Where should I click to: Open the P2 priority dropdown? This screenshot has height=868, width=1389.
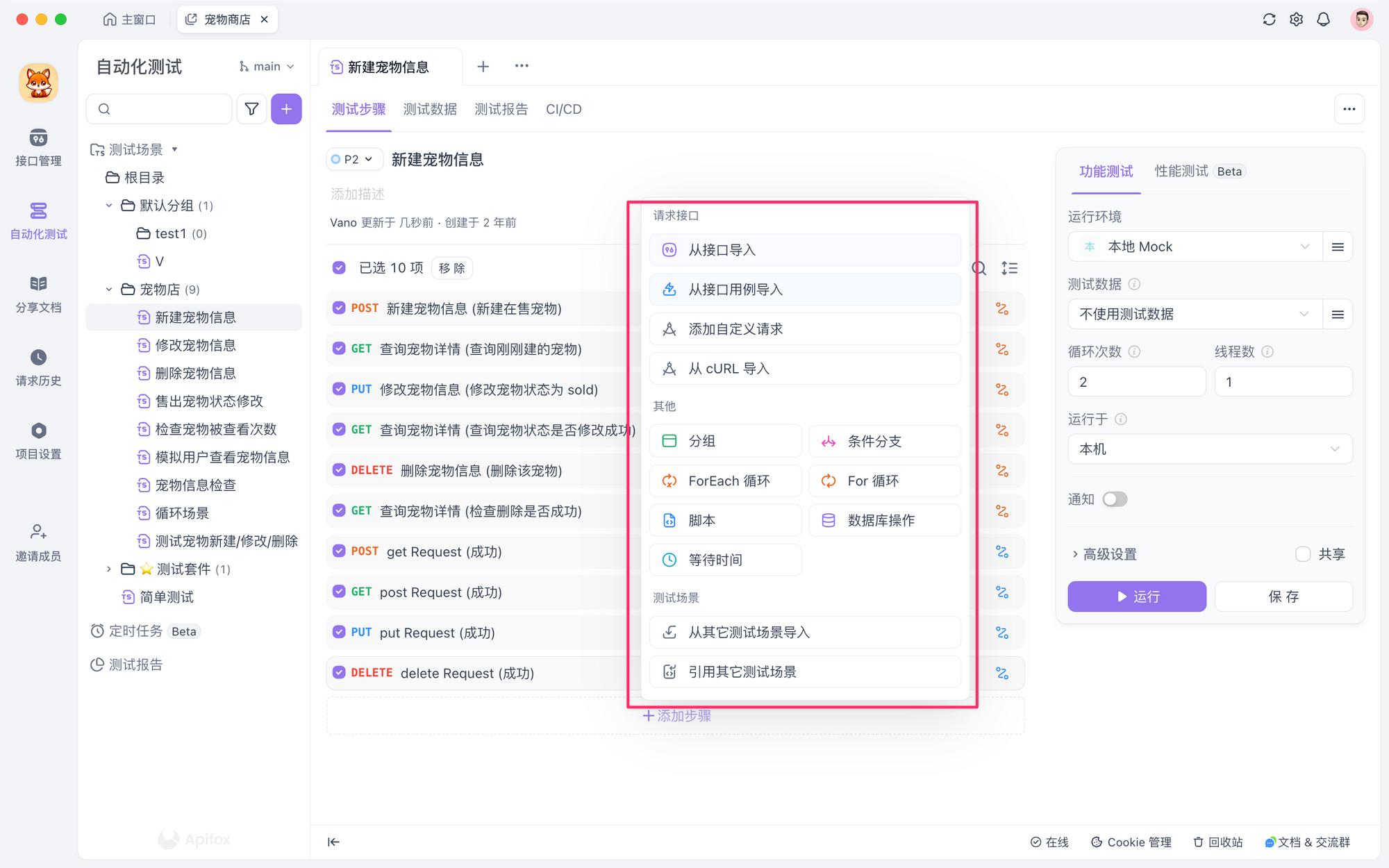click(354, 159)
